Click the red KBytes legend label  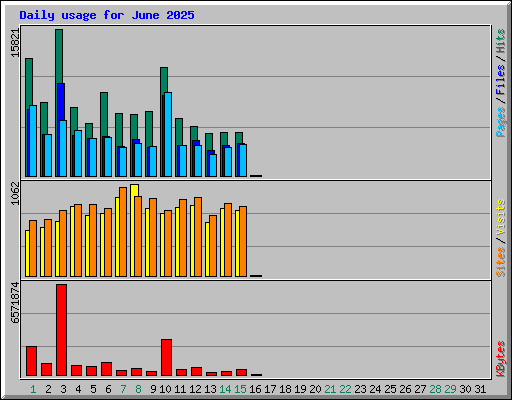[x=501, y=359]
